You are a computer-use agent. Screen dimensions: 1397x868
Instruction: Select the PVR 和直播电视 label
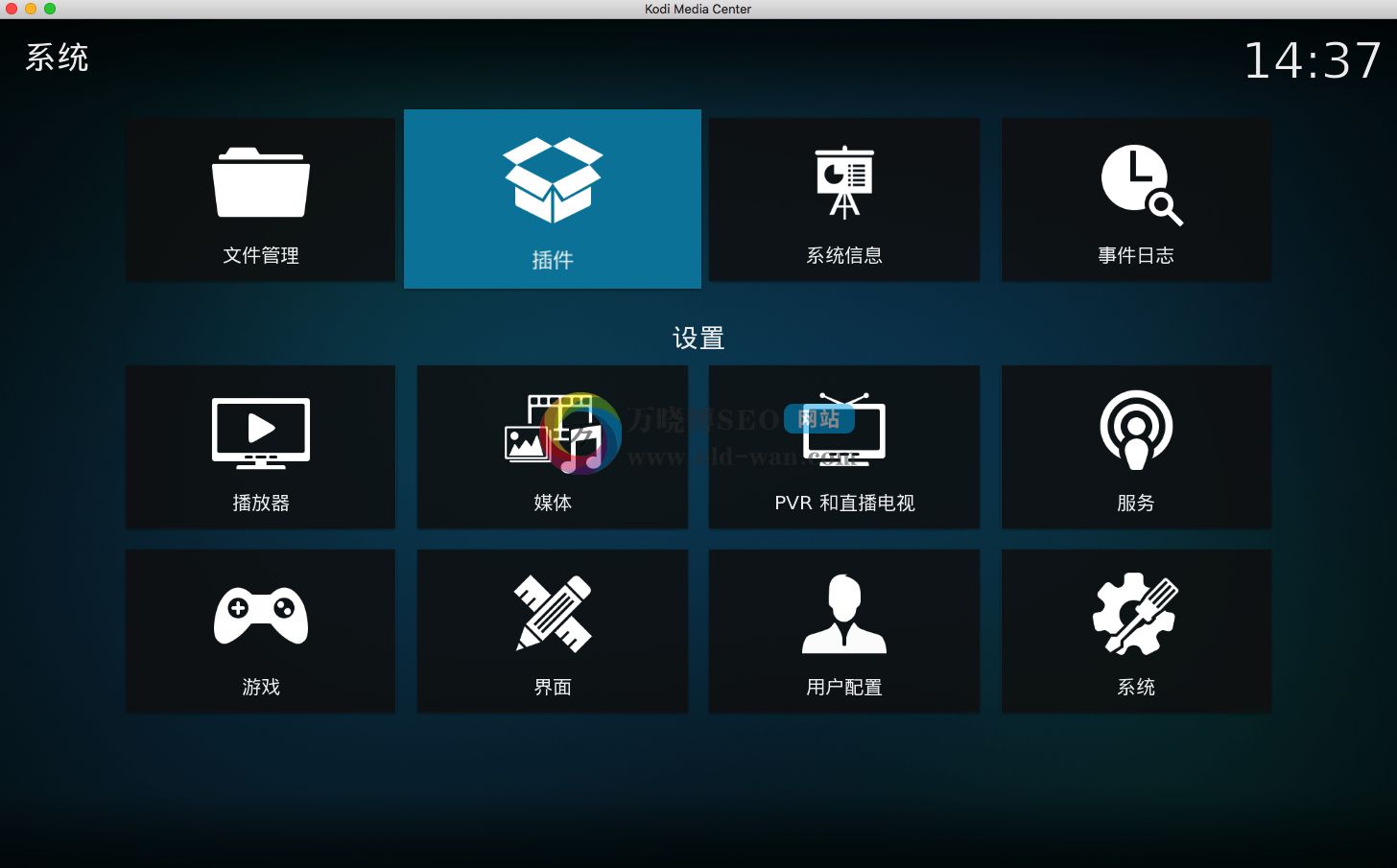click(844, 503)
